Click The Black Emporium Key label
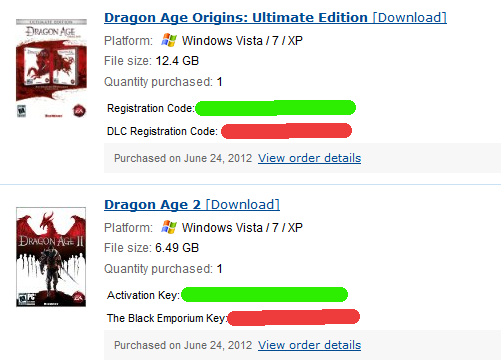The width and height of the screenshot is (501, 364). coord(167,318)
